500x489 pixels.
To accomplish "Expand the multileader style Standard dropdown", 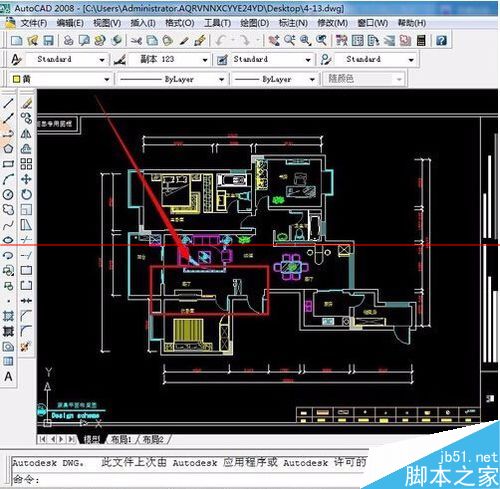I will pyautogui.click(x=411, y=60).
